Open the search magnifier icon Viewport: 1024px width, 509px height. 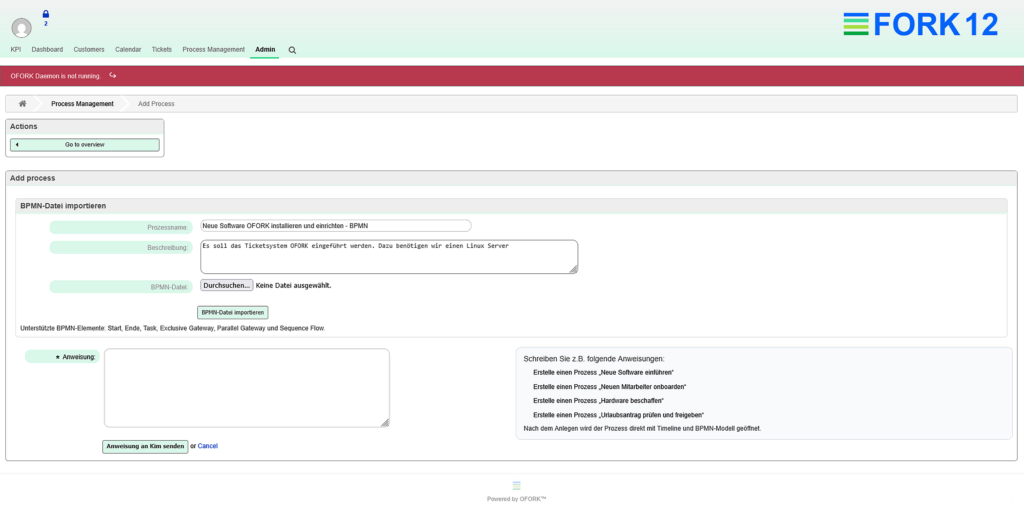point(292,50)
